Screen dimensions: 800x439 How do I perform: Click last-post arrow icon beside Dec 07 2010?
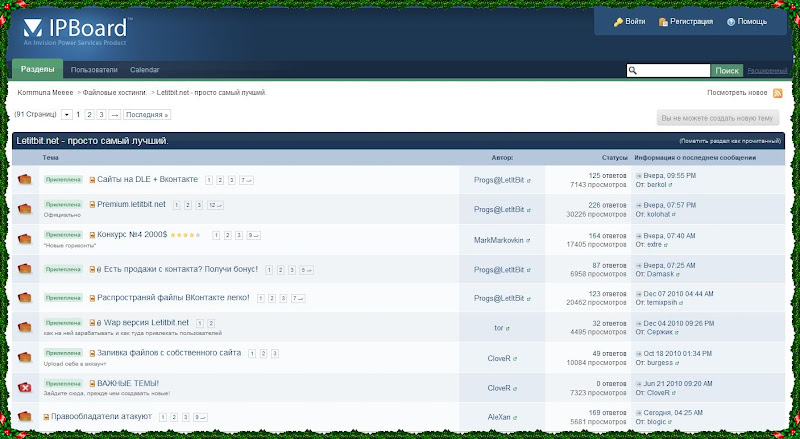pos(638,294)
